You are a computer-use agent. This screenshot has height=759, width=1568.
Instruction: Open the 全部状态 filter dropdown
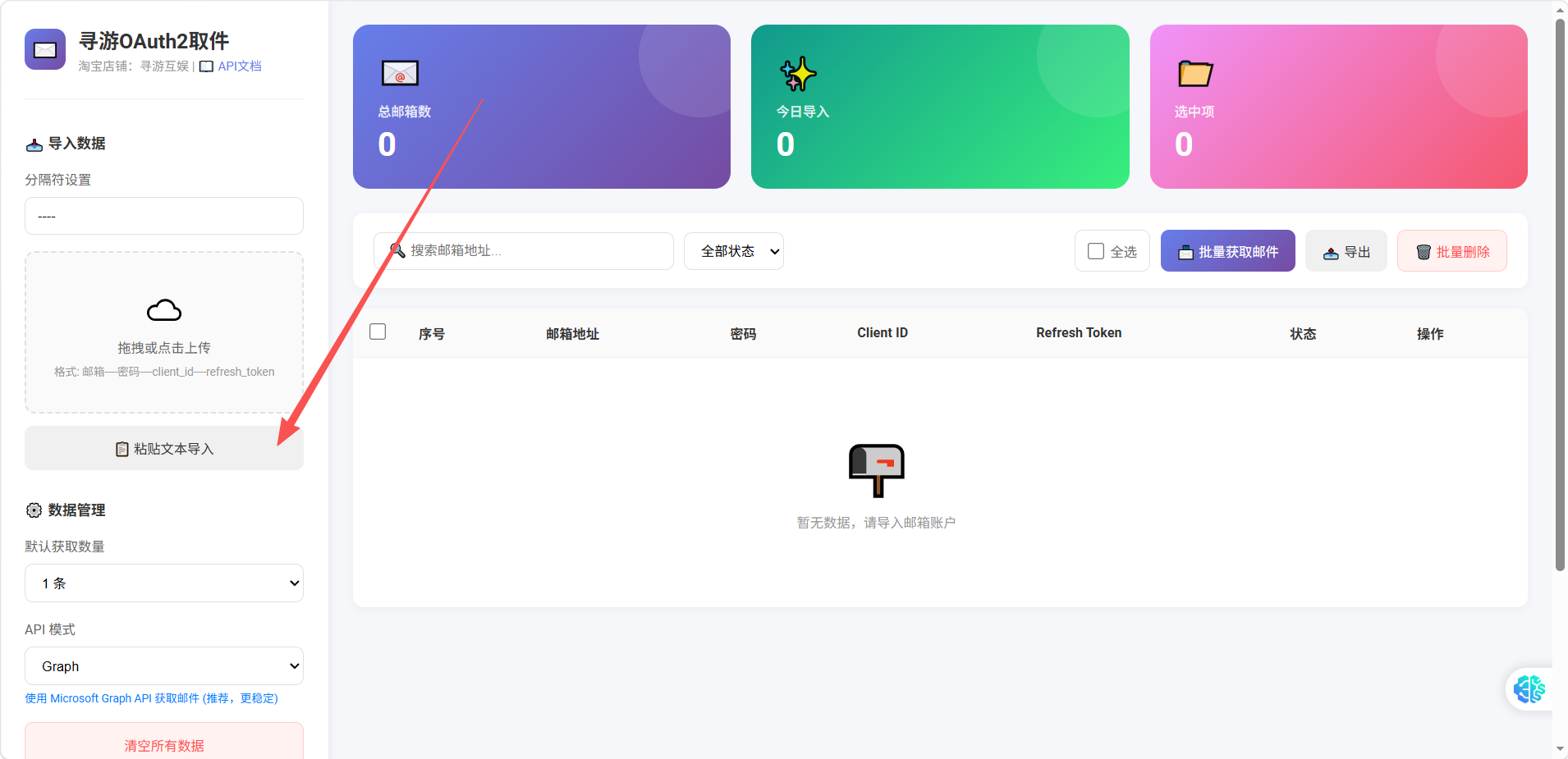pyautogui.click(x=734, y=251)
